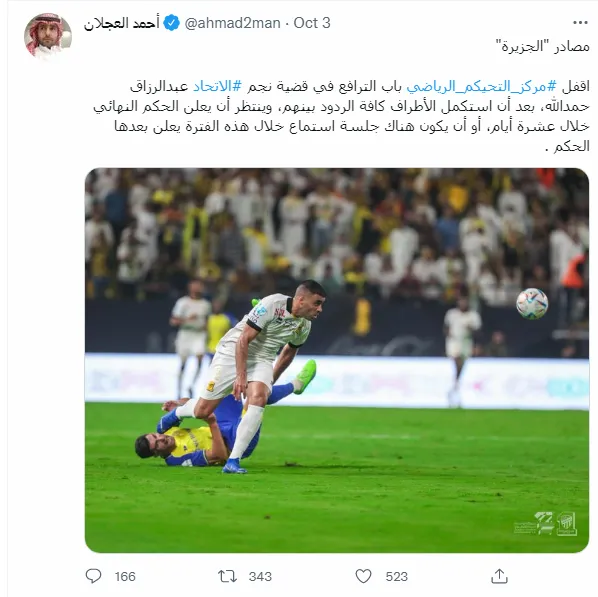Click the club logo watermark in photo
This screenshot has width=598, height=597.
coord(567,524)
